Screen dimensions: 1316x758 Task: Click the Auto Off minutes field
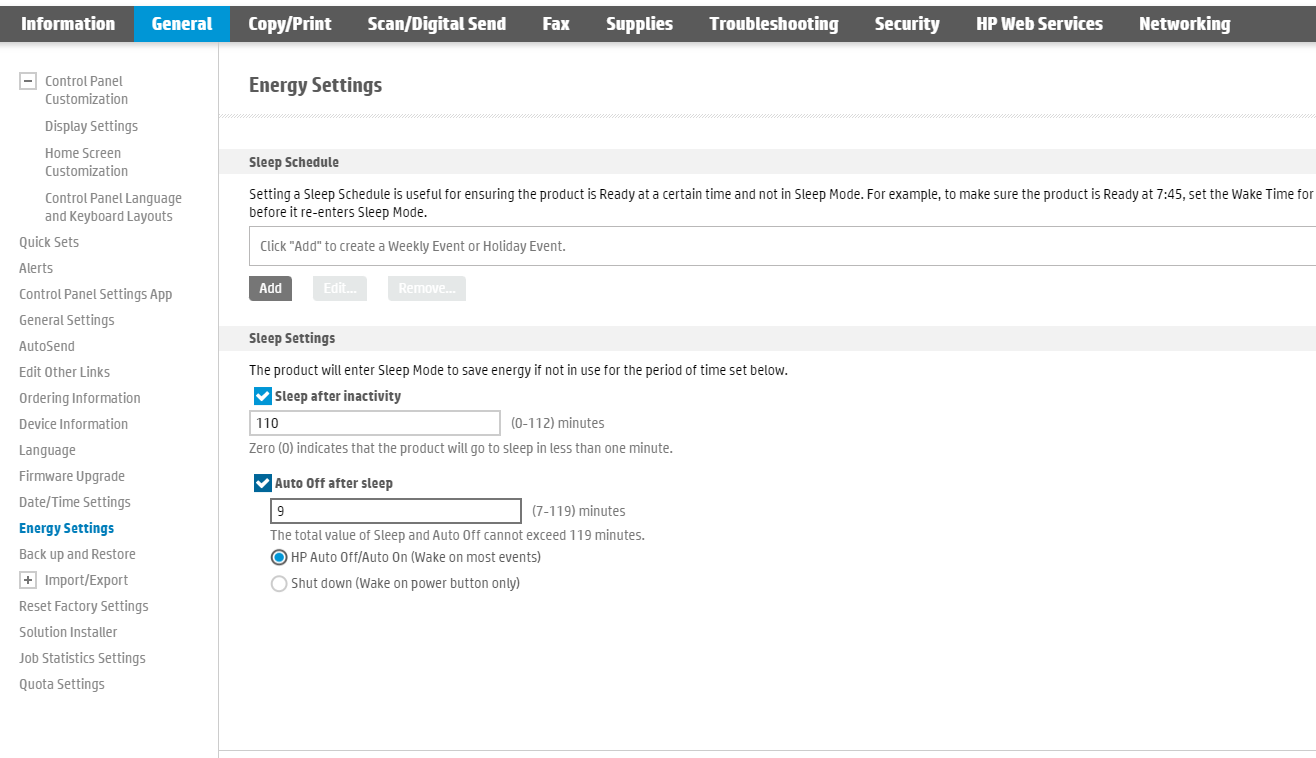click(396, 511)
